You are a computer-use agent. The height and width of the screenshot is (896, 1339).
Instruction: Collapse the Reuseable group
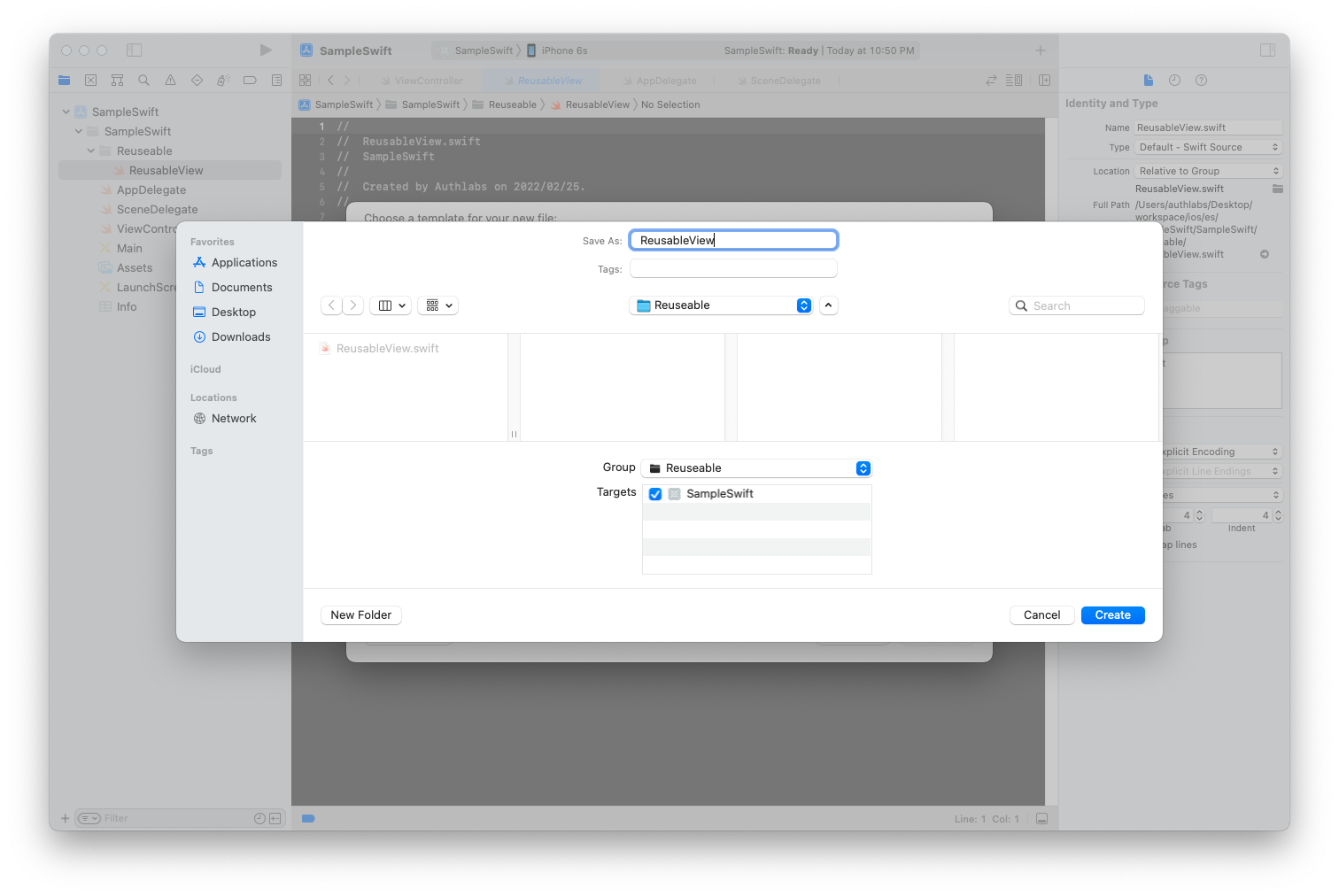coord(91,151)
